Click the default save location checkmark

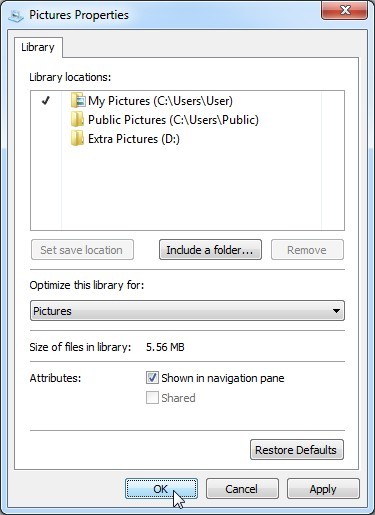point(46,100)
